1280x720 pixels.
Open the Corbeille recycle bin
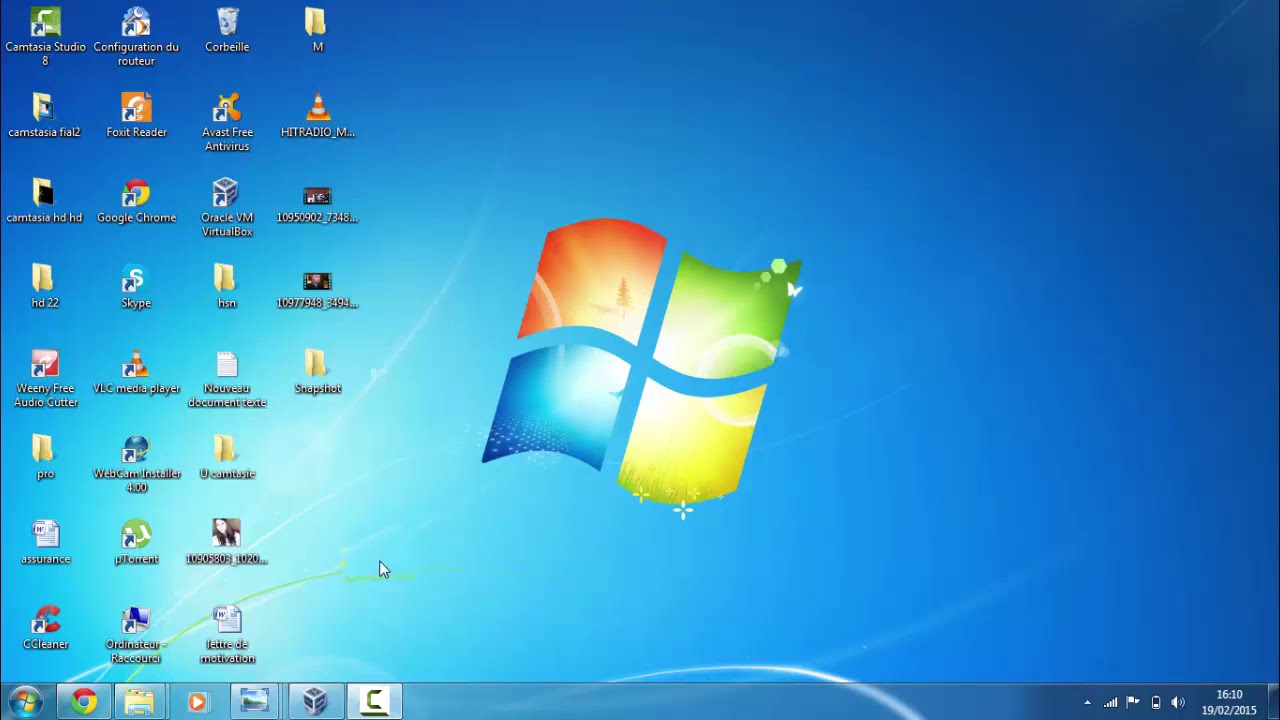pos(227,30)
